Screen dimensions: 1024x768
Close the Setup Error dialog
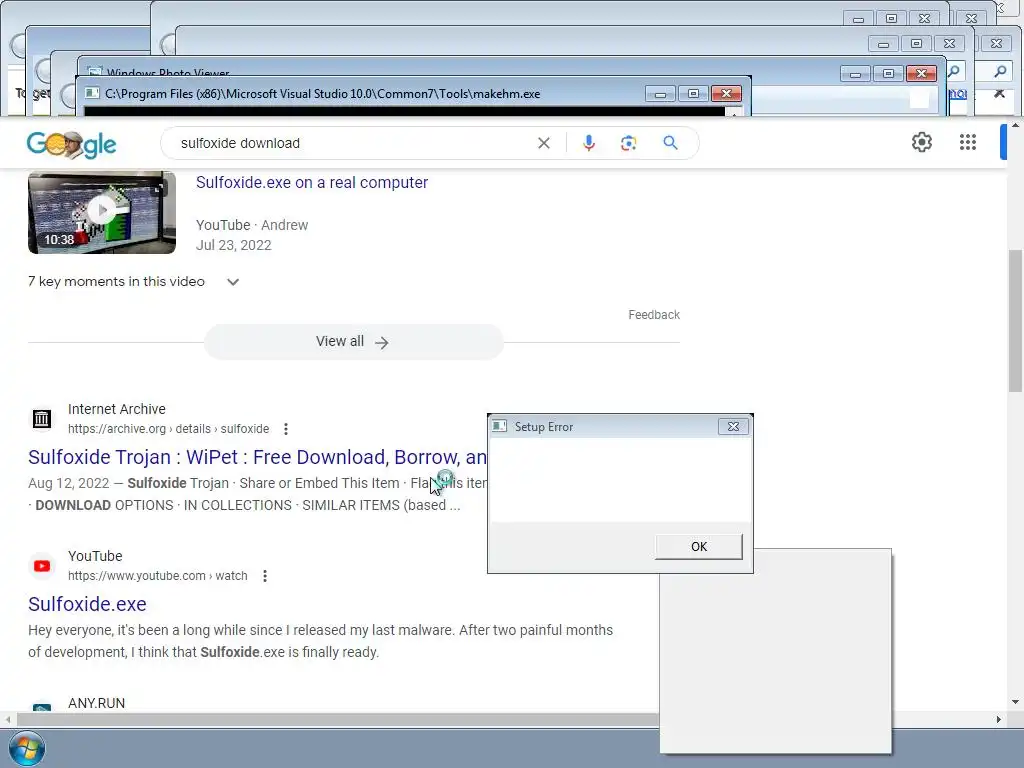[x=733, y=426]
